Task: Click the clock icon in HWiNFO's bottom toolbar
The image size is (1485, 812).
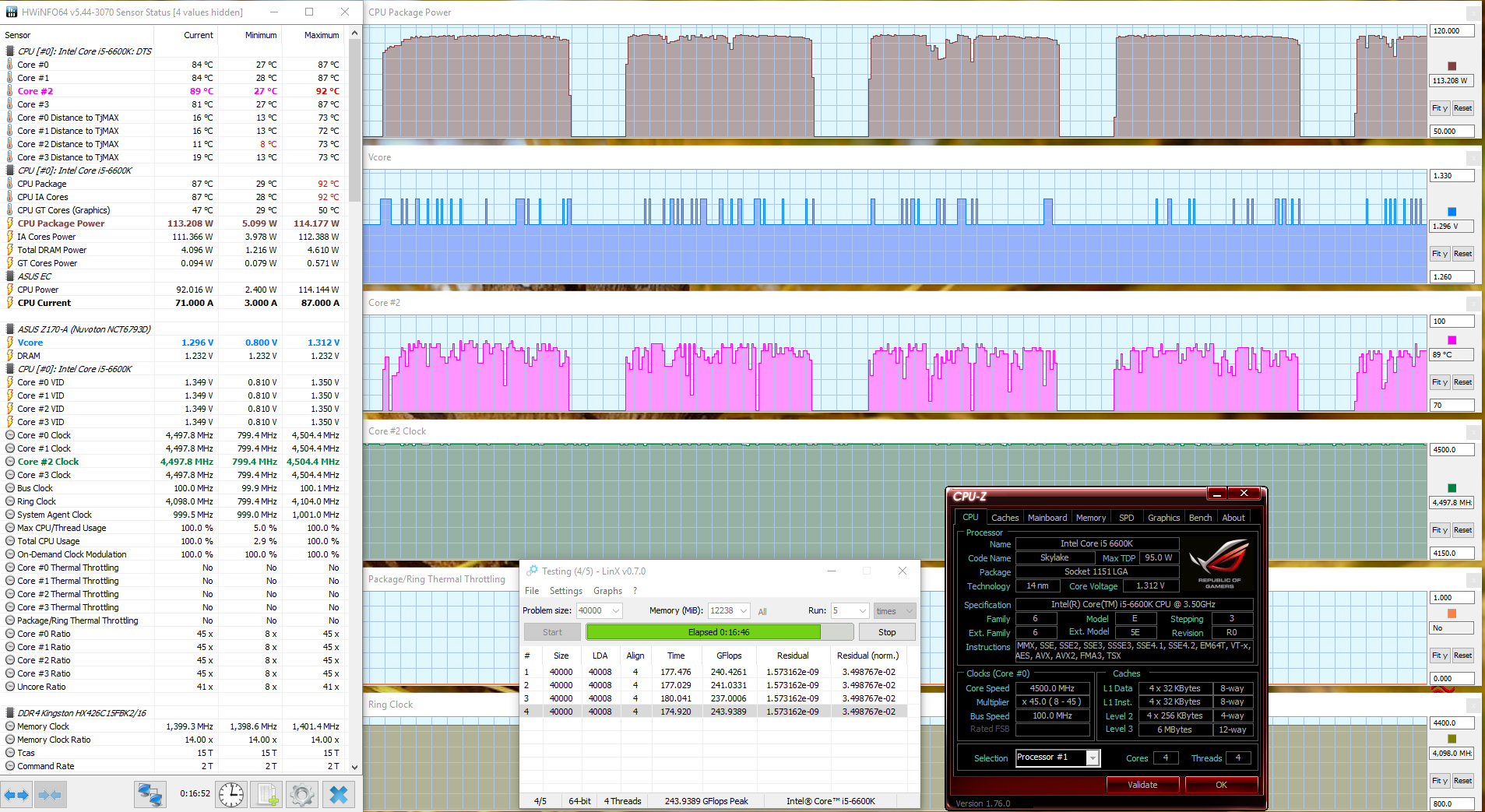Action: 231,795
